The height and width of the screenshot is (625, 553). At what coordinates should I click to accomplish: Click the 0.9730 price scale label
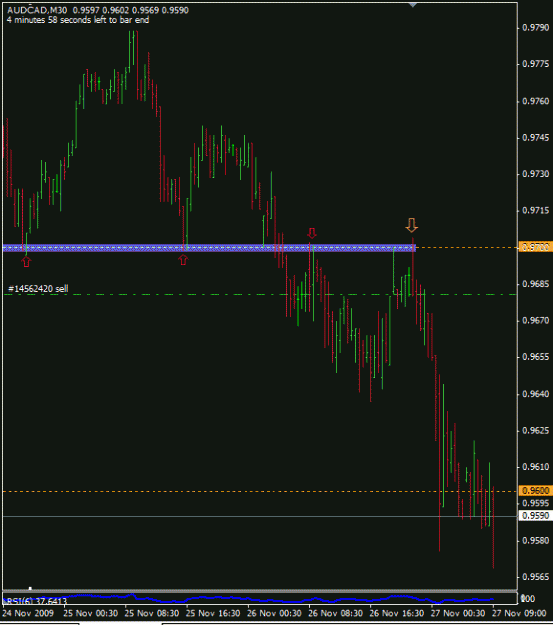pyautogui.click(x=535, y=174)
